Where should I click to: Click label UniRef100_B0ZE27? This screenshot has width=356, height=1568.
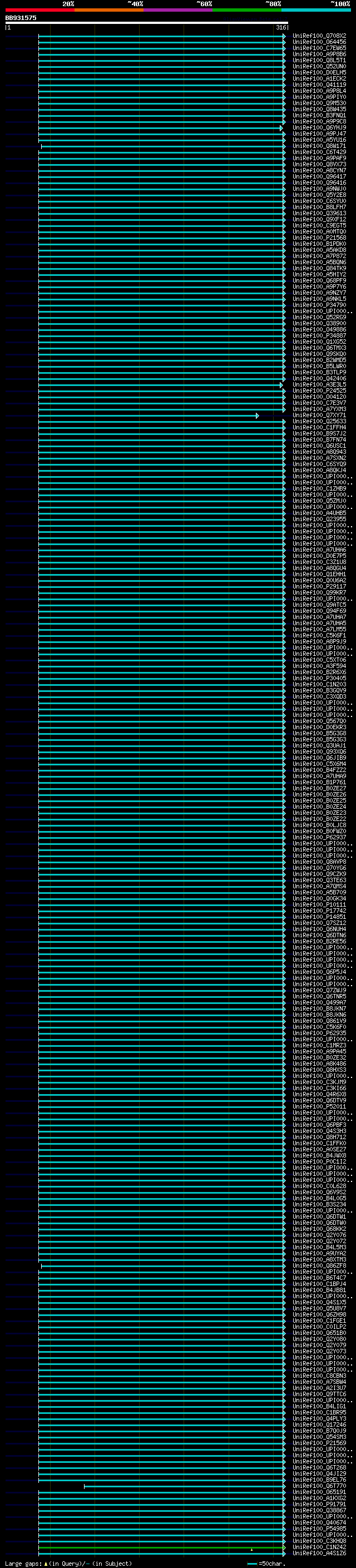point(319,788)
